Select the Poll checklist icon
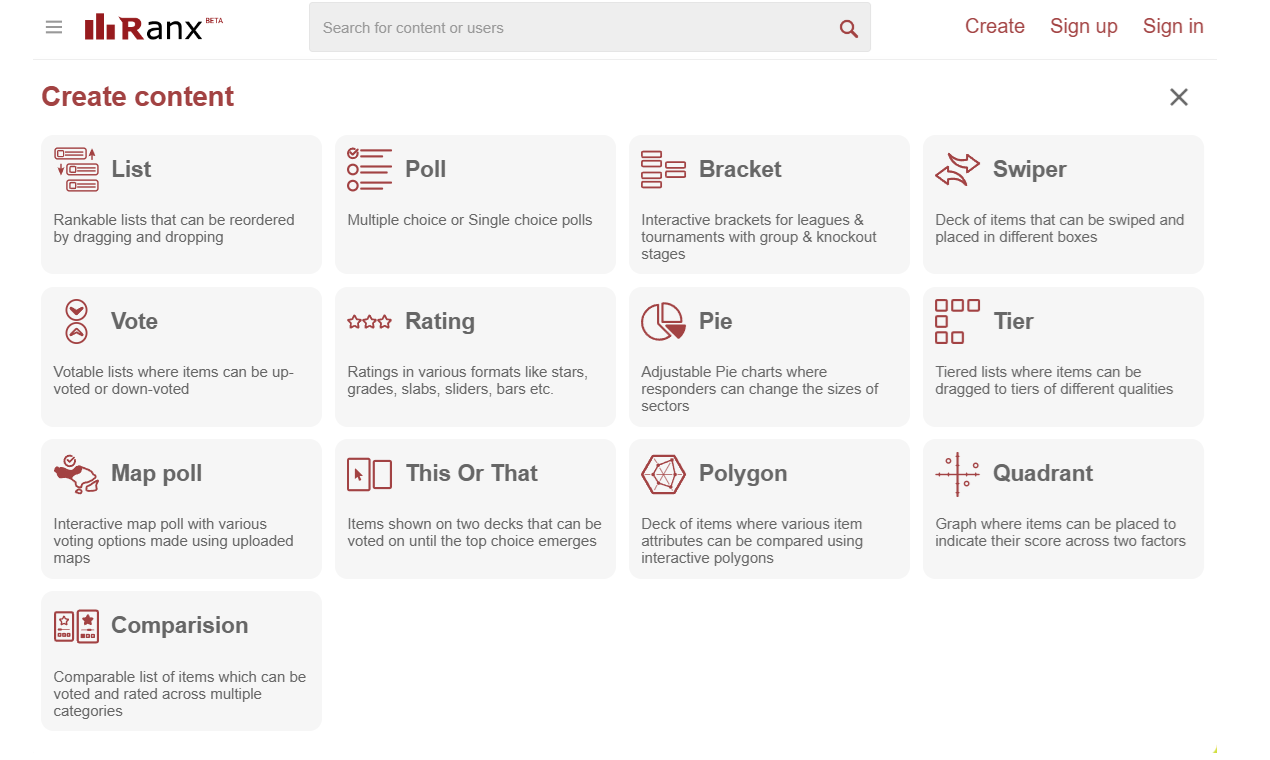Screen dimensions: 1270x760 pos(369,169)
